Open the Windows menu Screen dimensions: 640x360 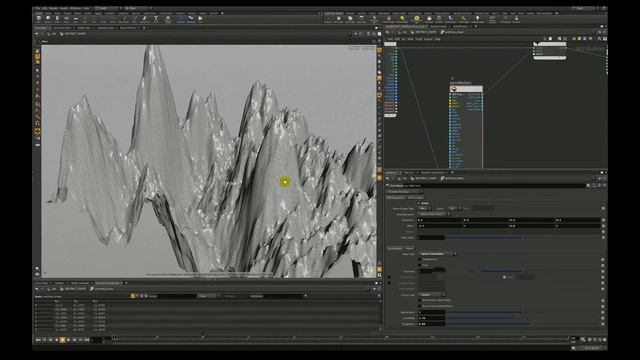pos(75,8)
